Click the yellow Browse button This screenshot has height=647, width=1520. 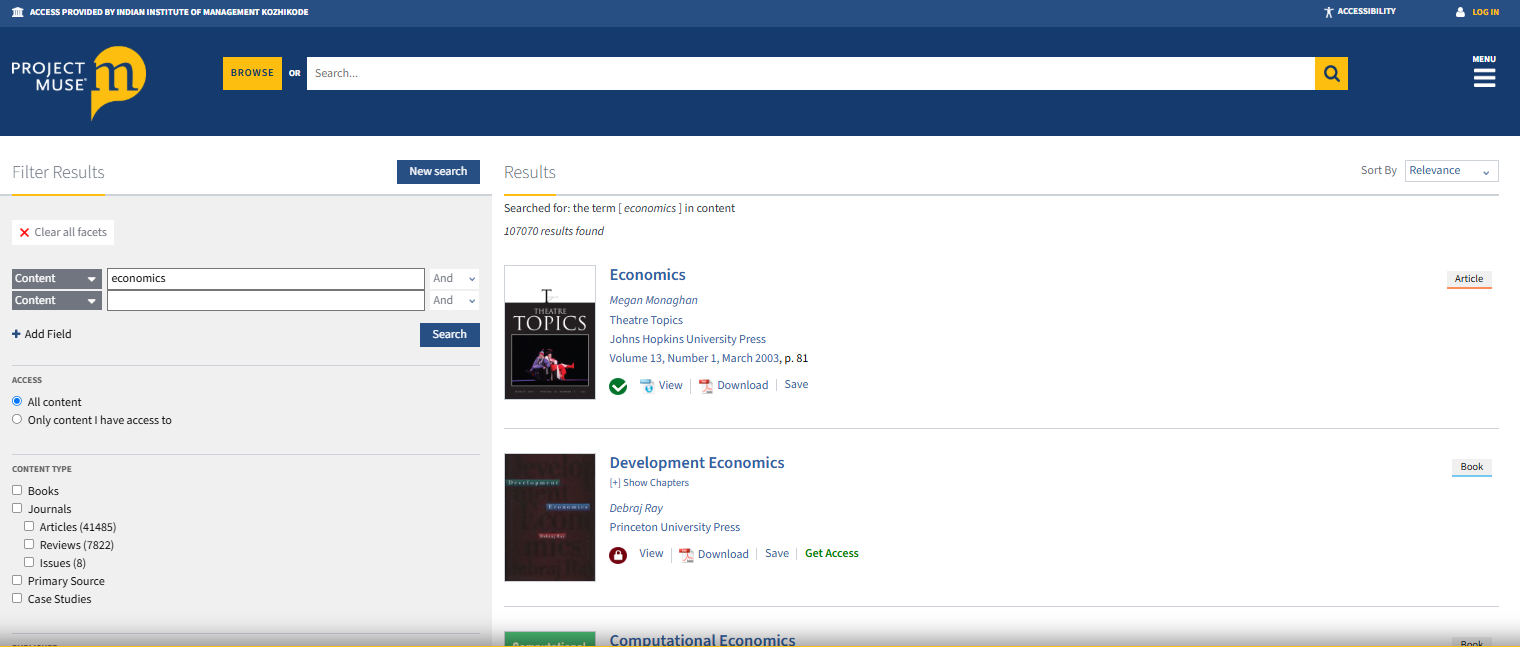pyautogui.click(x=252, y=73)
